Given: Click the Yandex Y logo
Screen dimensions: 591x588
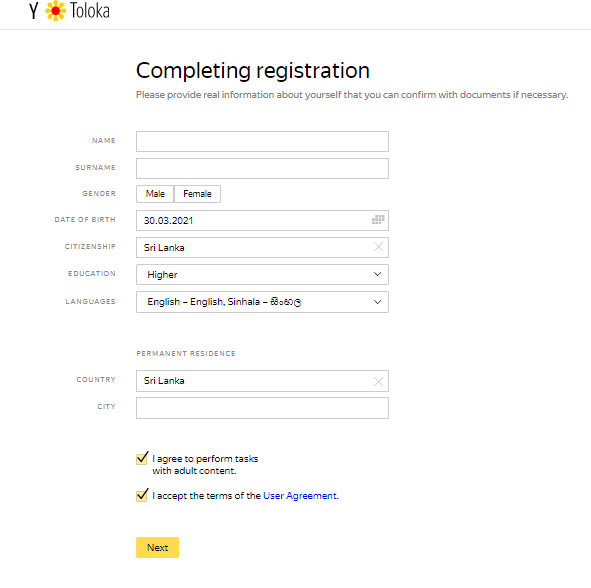Looking at the screenshot, I should [34, 11].
